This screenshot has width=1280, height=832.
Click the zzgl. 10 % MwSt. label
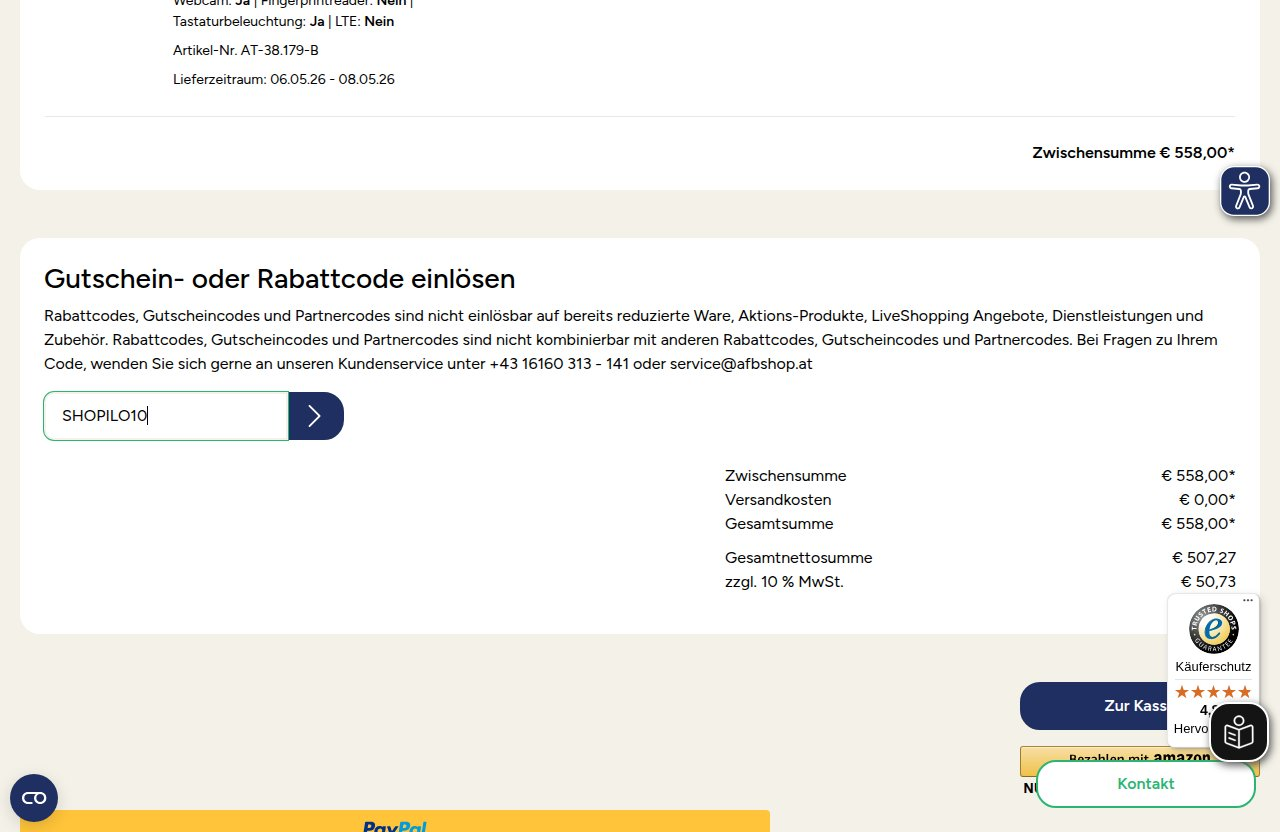click(x=784, y=582)
